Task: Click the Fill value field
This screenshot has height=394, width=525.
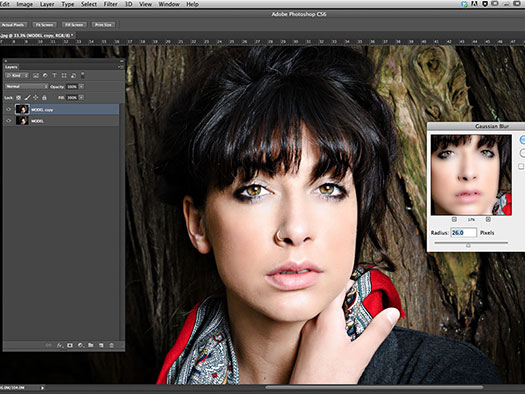Action: [x=72, y=98]
